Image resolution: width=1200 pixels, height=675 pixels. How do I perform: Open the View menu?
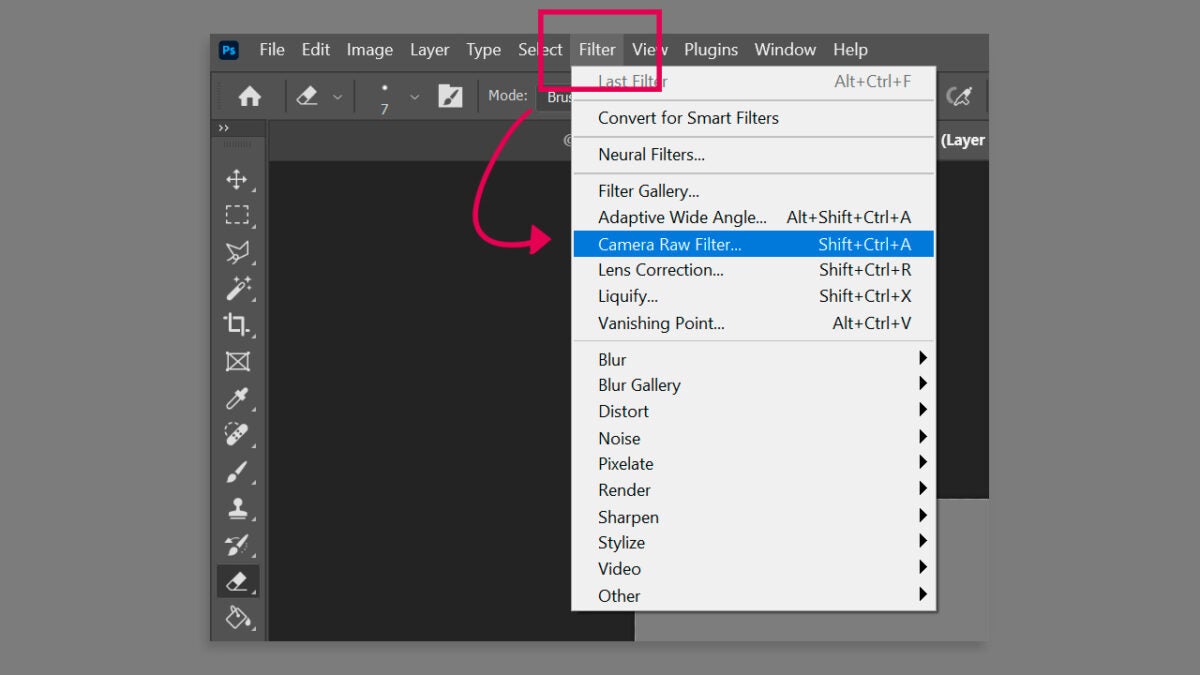[x=650, y=50]
